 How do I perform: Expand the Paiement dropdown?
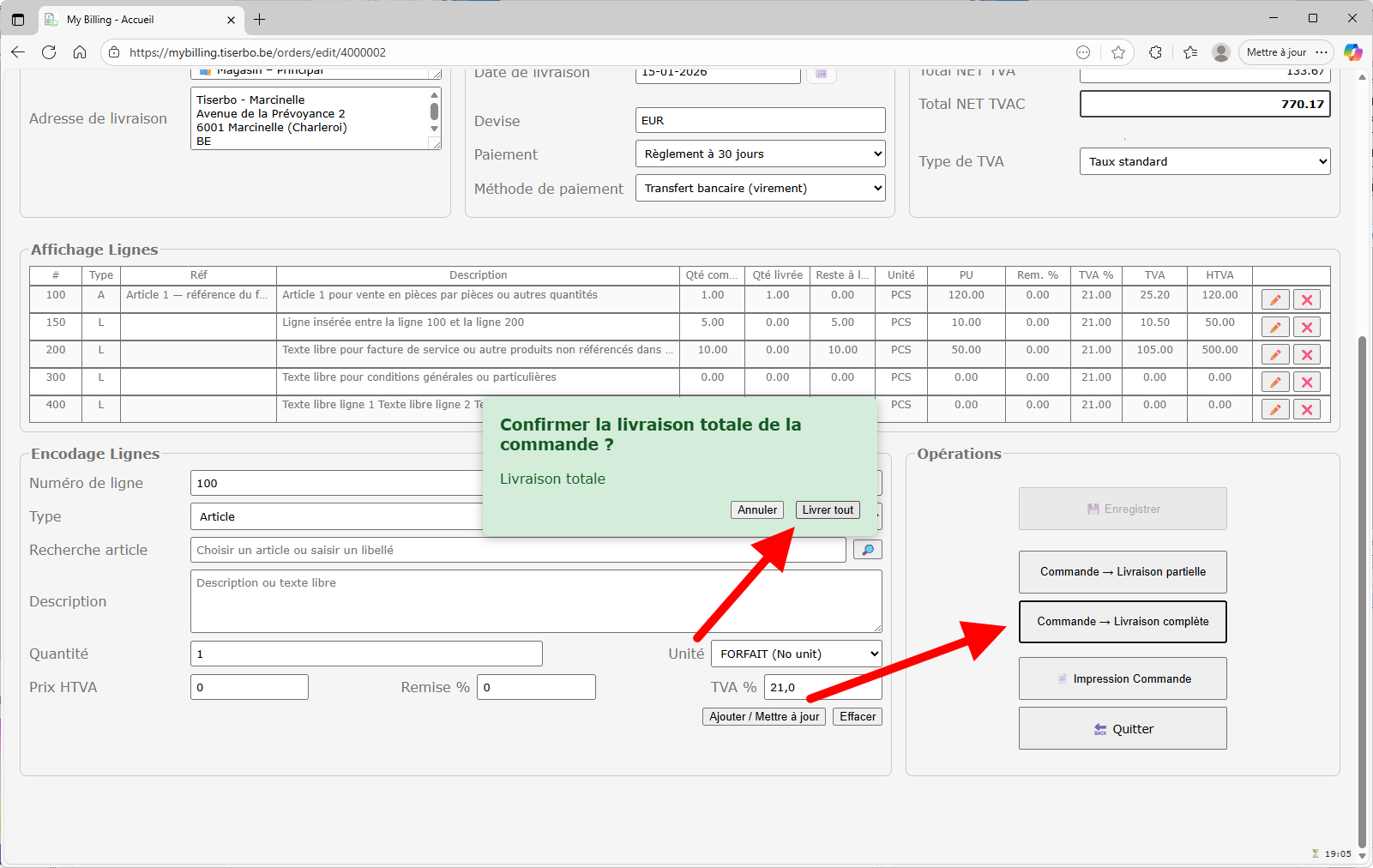point(760,154)
